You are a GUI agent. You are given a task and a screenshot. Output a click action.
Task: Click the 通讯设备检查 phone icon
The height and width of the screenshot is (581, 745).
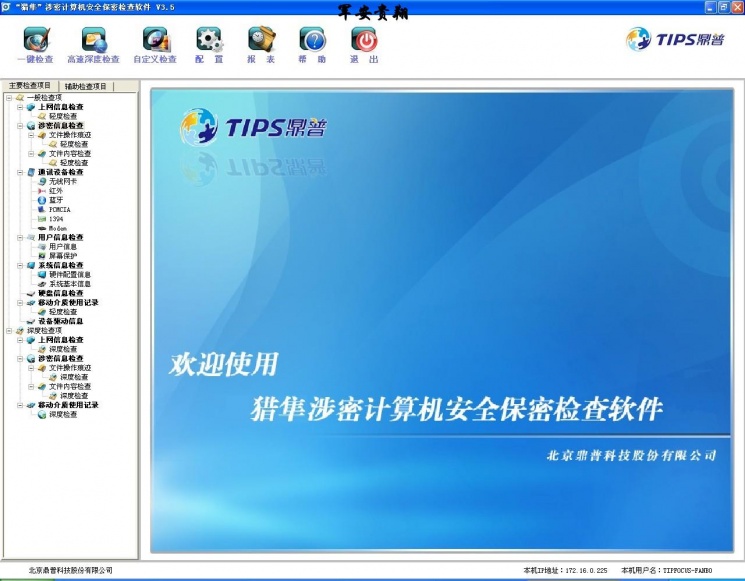pos(31,172)
